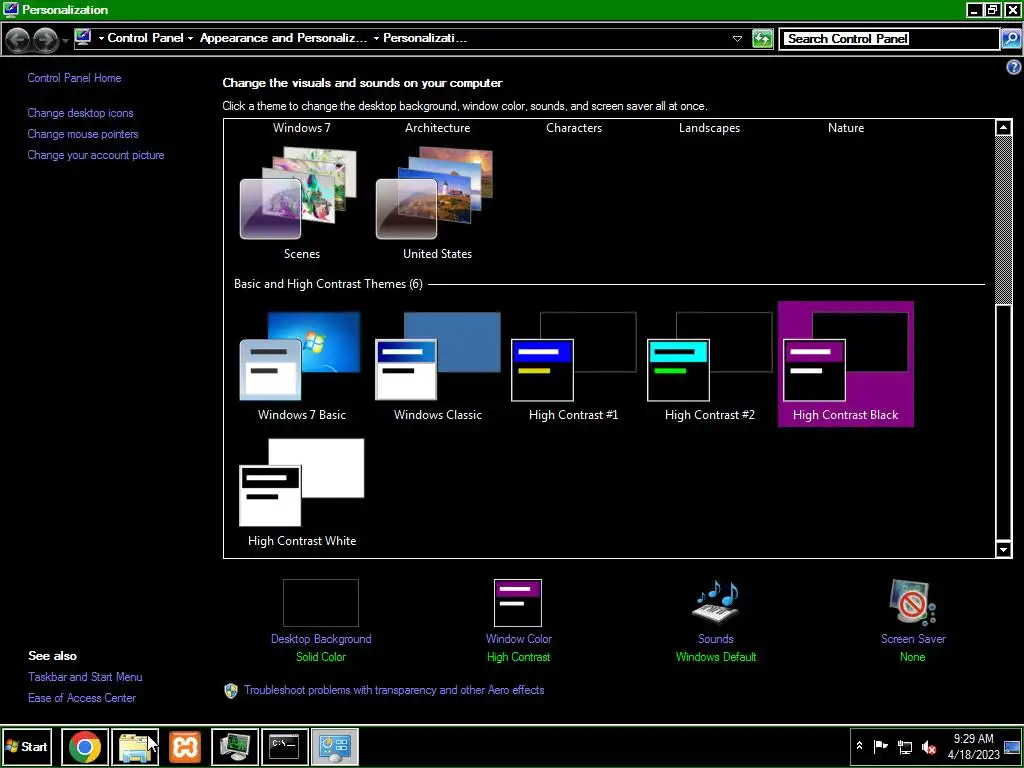The image size is (1024, 768).
Task: Click the search magnifier button
Action: coord(1011,39)
